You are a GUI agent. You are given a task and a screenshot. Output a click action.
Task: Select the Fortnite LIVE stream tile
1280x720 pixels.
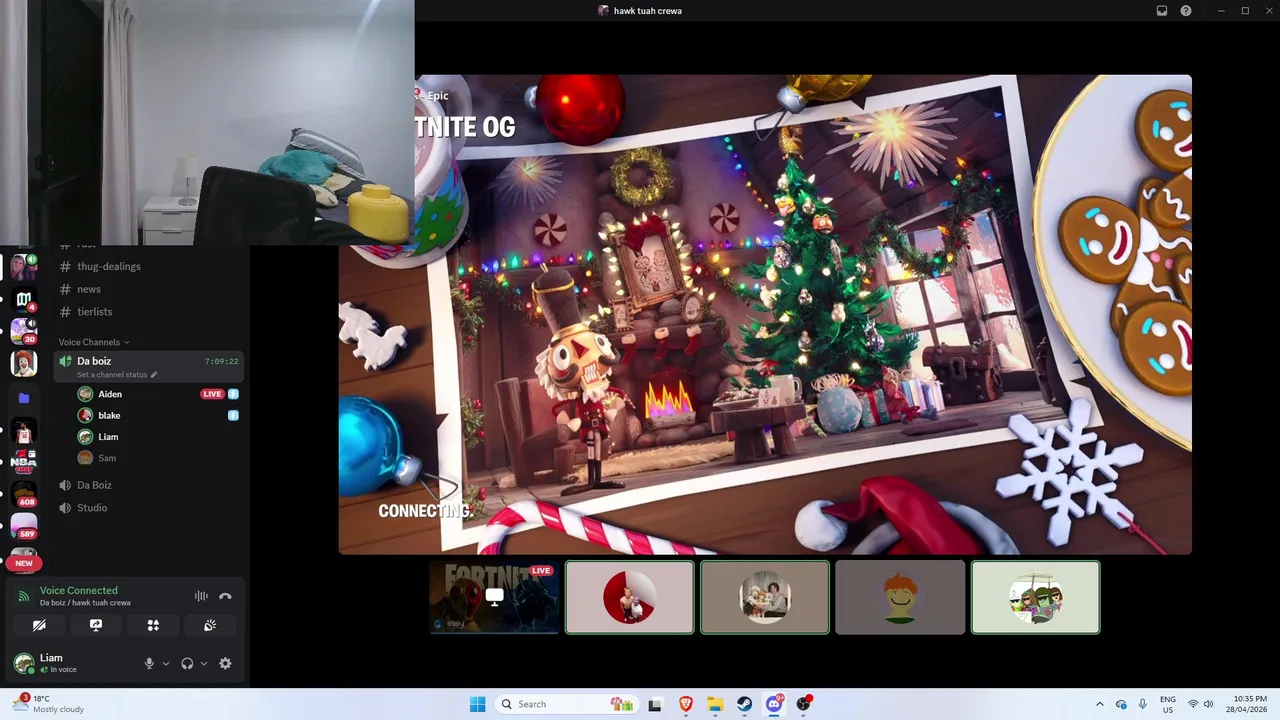(494, 597)
